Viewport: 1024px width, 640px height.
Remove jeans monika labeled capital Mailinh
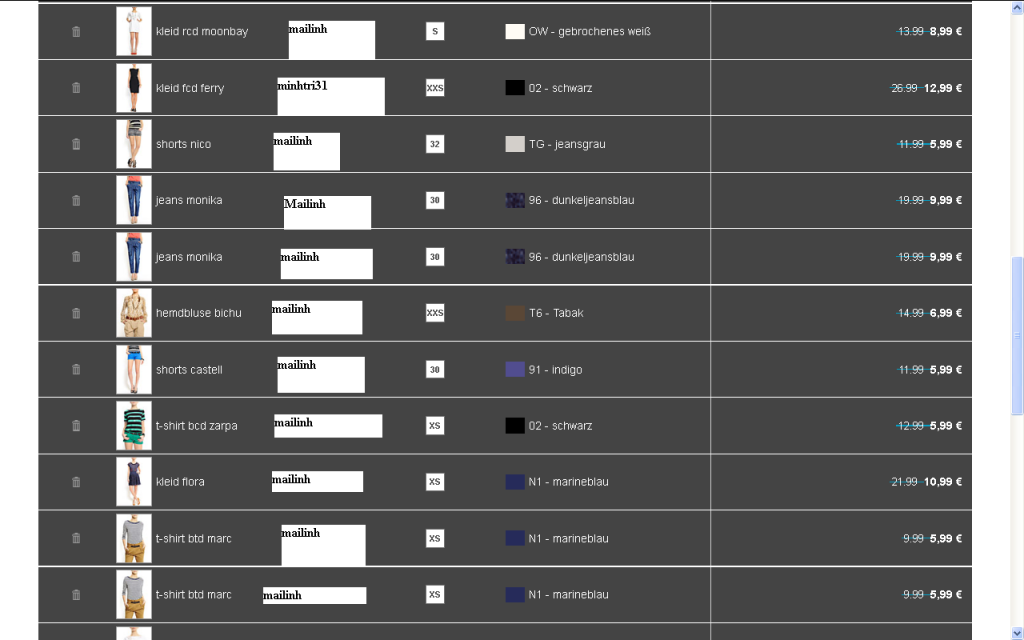coord(76,200)
